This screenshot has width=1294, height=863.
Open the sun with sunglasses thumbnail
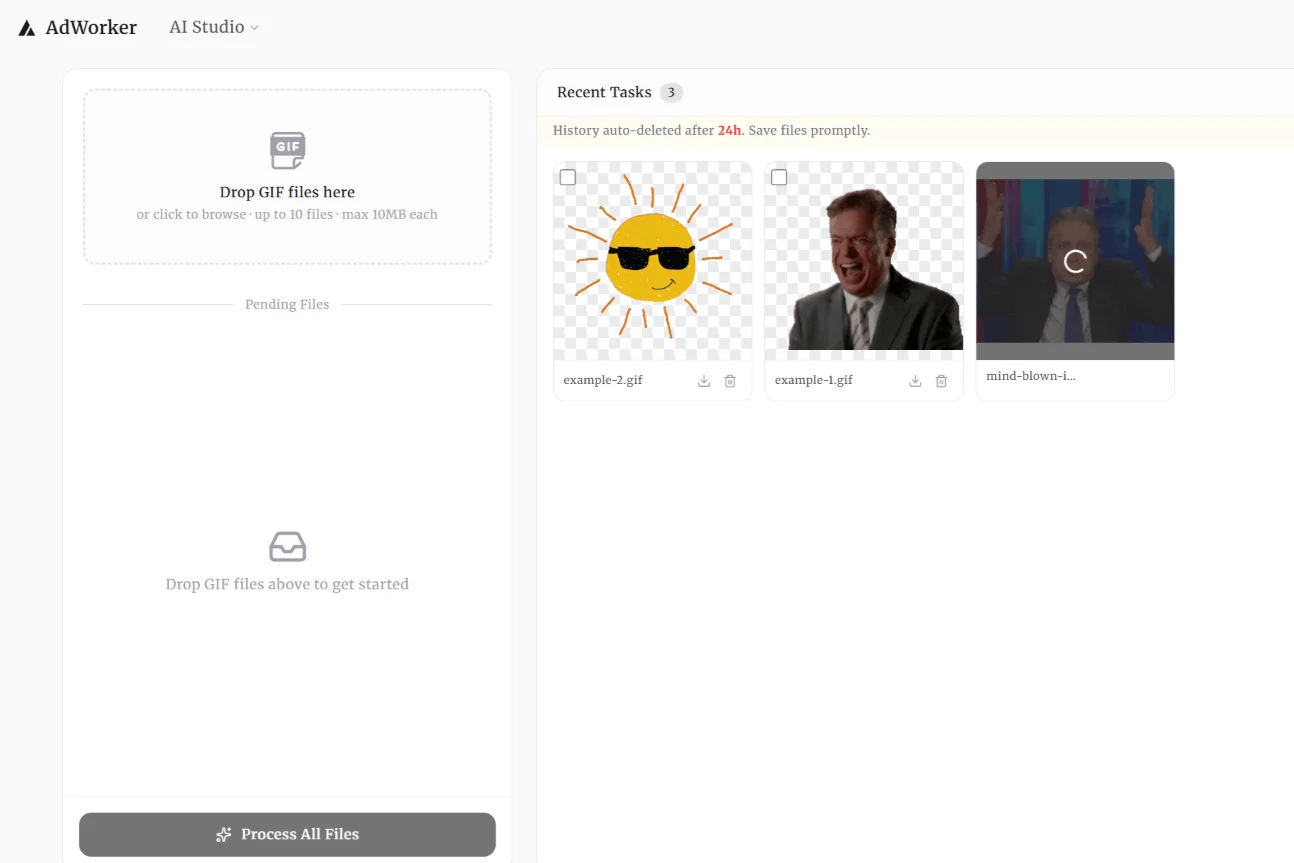coord(653,261)
